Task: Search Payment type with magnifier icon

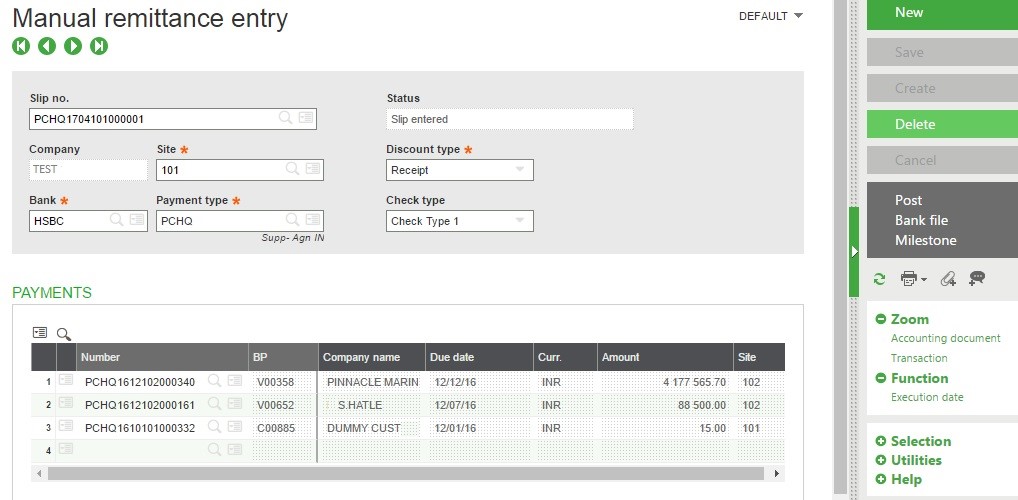Action: [293, 219]
